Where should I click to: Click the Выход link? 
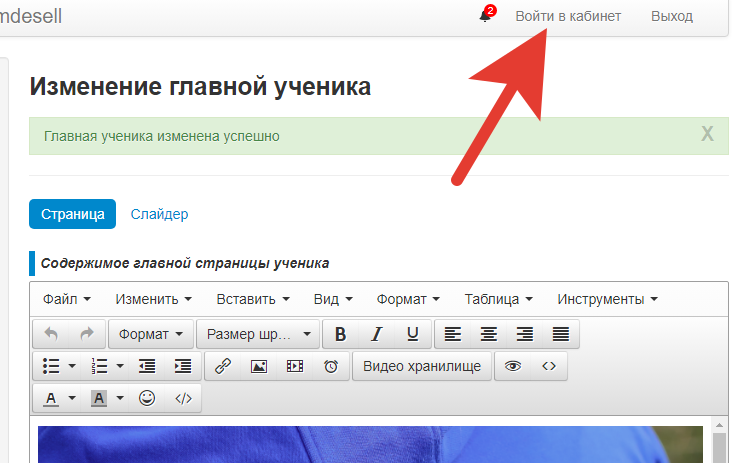click(x=672, y=17)
